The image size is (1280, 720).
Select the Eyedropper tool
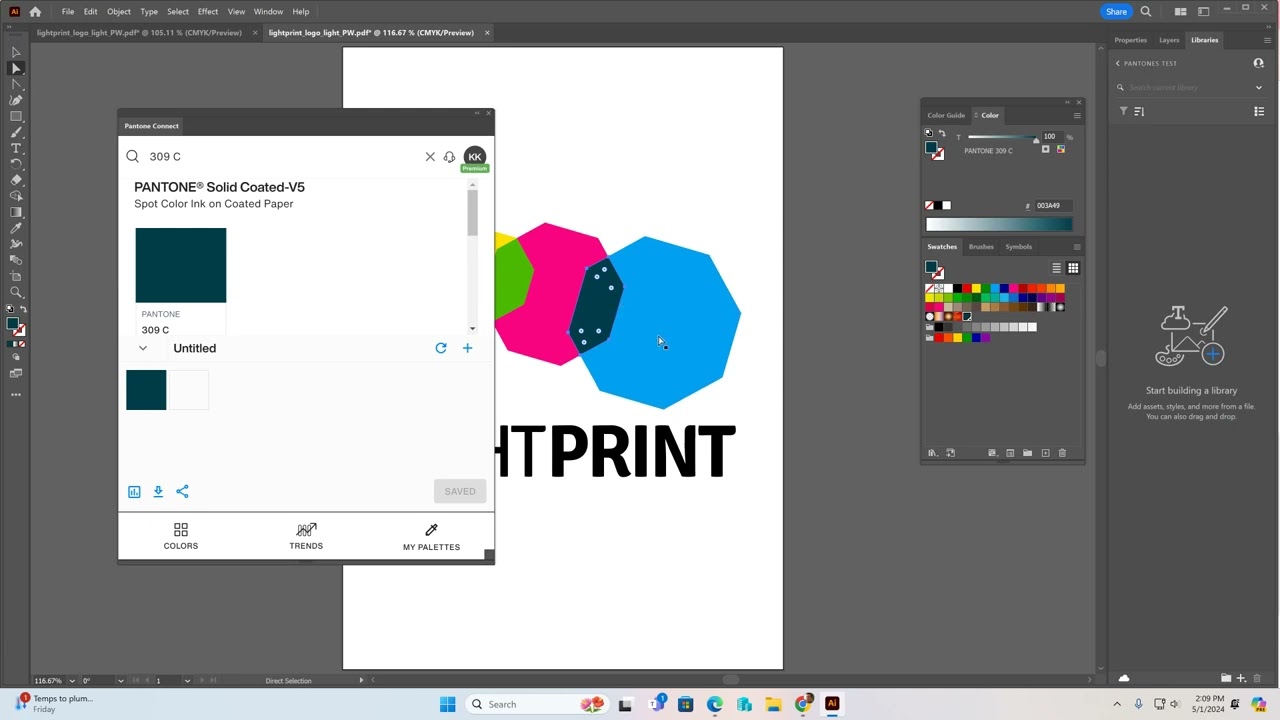point(16,228)
